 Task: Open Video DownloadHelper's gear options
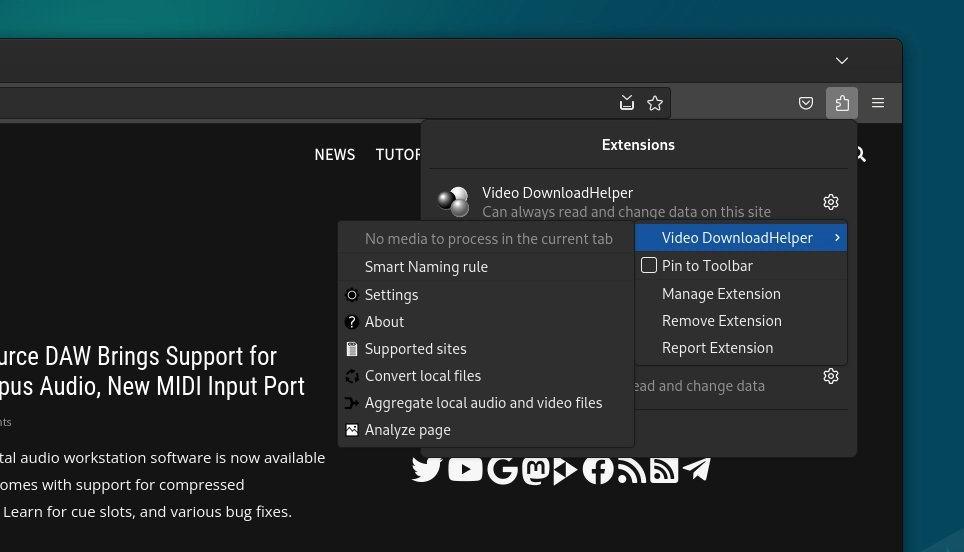point(830,202)
